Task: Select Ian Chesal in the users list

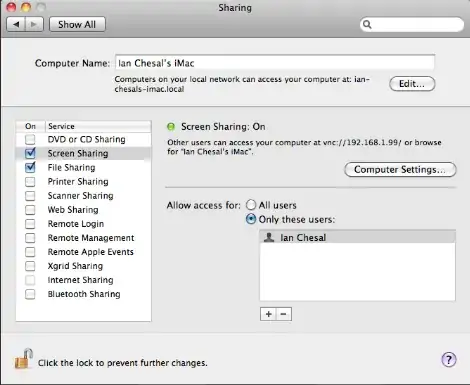Action: point(357,237)
